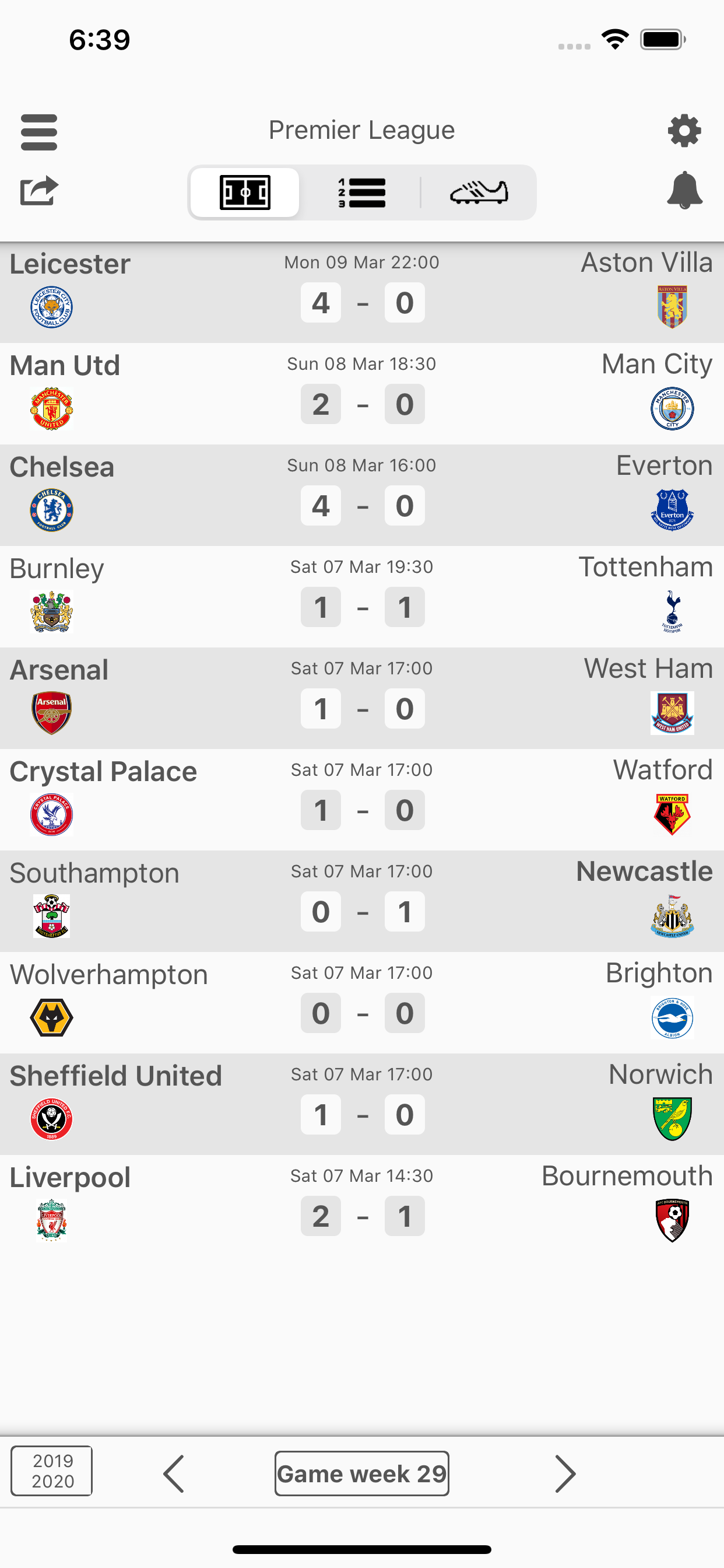Tap the Tottenham crest
Image resolution: width=724 pixels, height=1568 pixels.
click(x=672, y=611)
